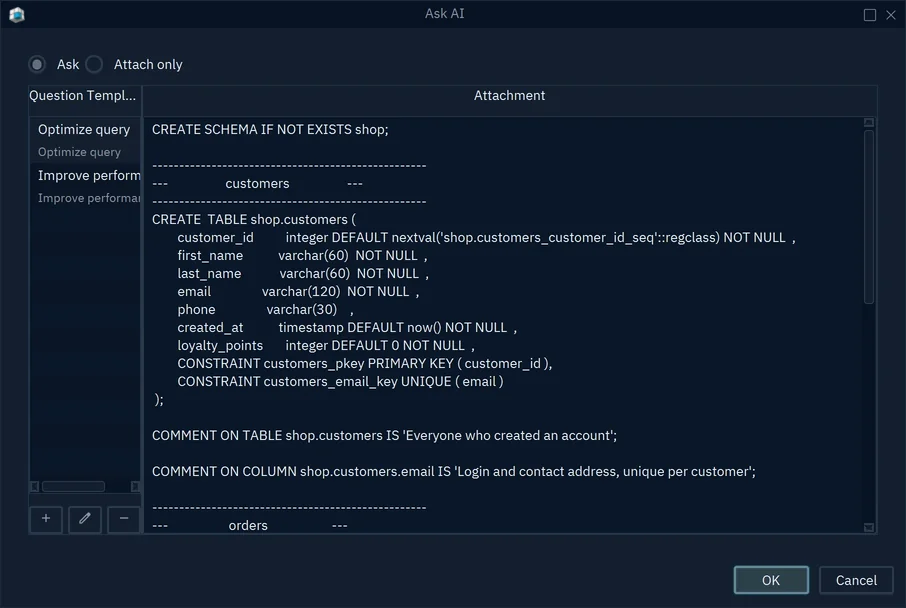Select the Optimize query template title
Viewport: 906px width, 608px height.
[84, 129]
